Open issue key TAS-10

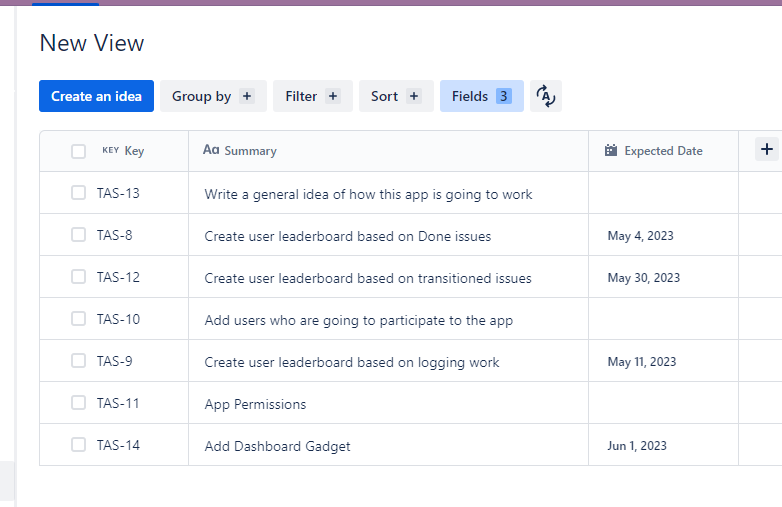click(118, 319)
